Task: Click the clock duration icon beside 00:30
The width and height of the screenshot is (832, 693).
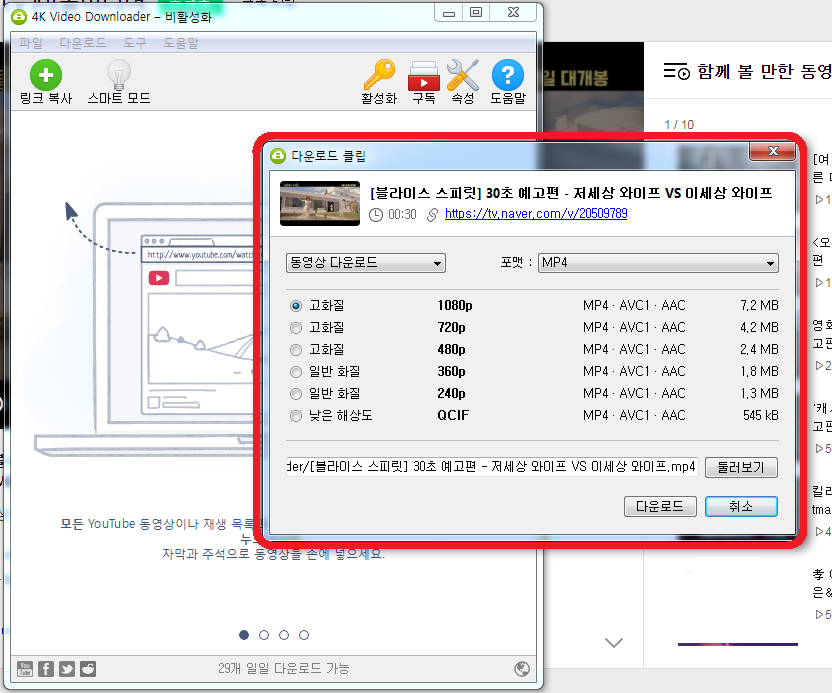Action: (376, 214)
